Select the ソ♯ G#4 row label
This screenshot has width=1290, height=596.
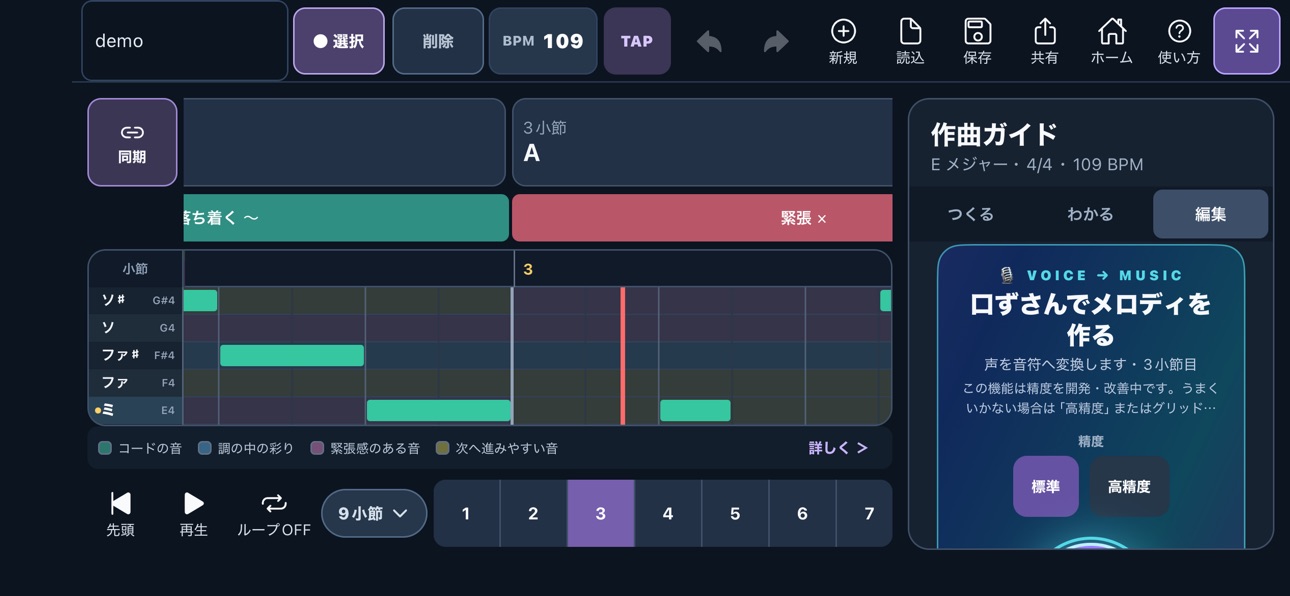coord(136,300)
